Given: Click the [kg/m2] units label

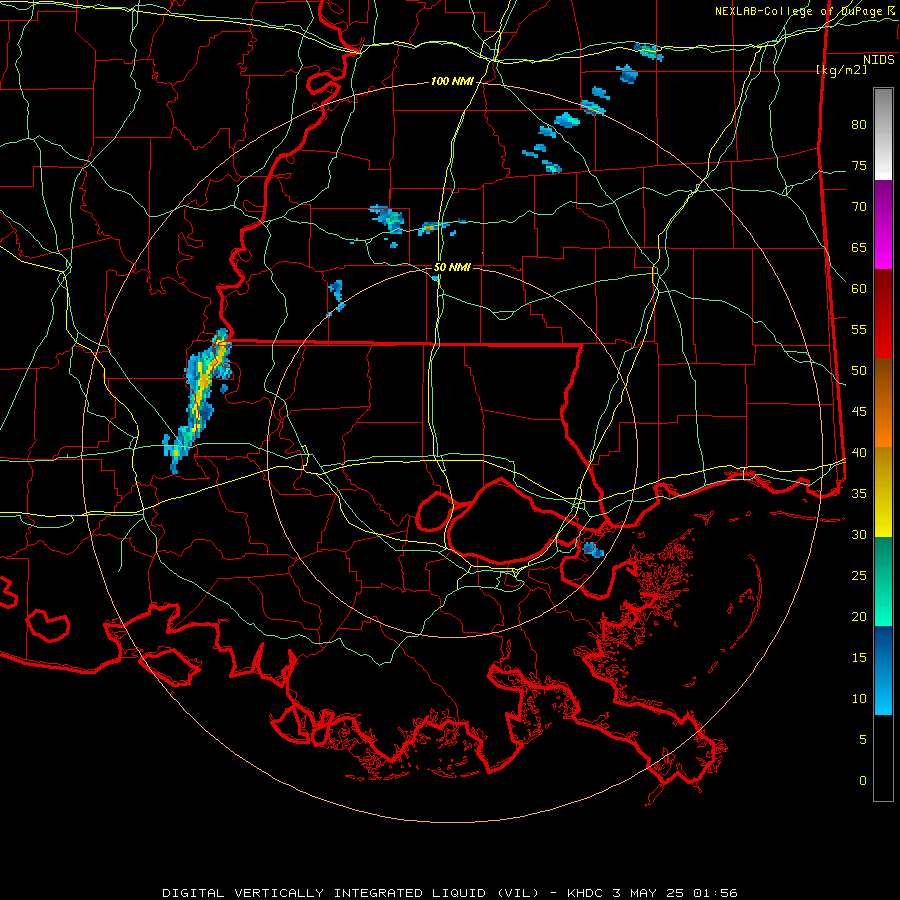Looking at the screenshot, I should click(841, 70).
